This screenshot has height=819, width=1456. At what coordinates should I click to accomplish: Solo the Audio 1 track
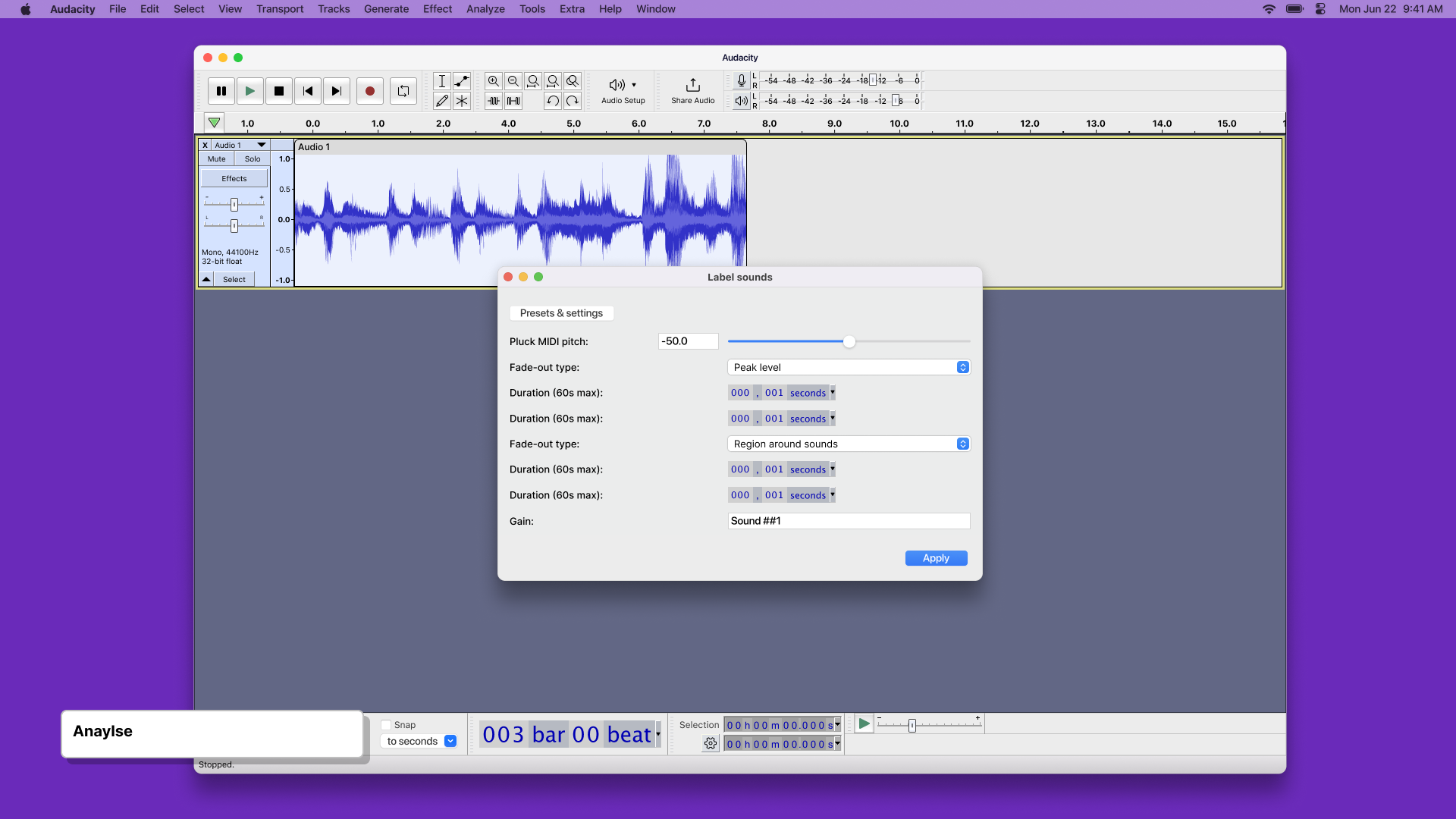coord(252,158)
